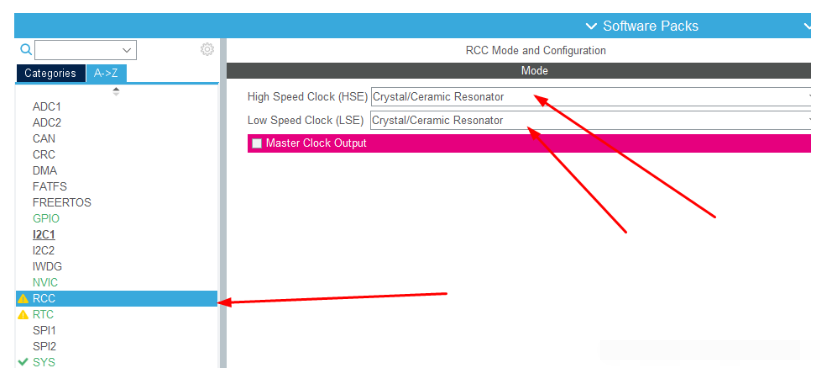The height and width of the screenshot is (374, 824).
Task: Select CAN in the peripheral list
Action: [x=44, y=139]
